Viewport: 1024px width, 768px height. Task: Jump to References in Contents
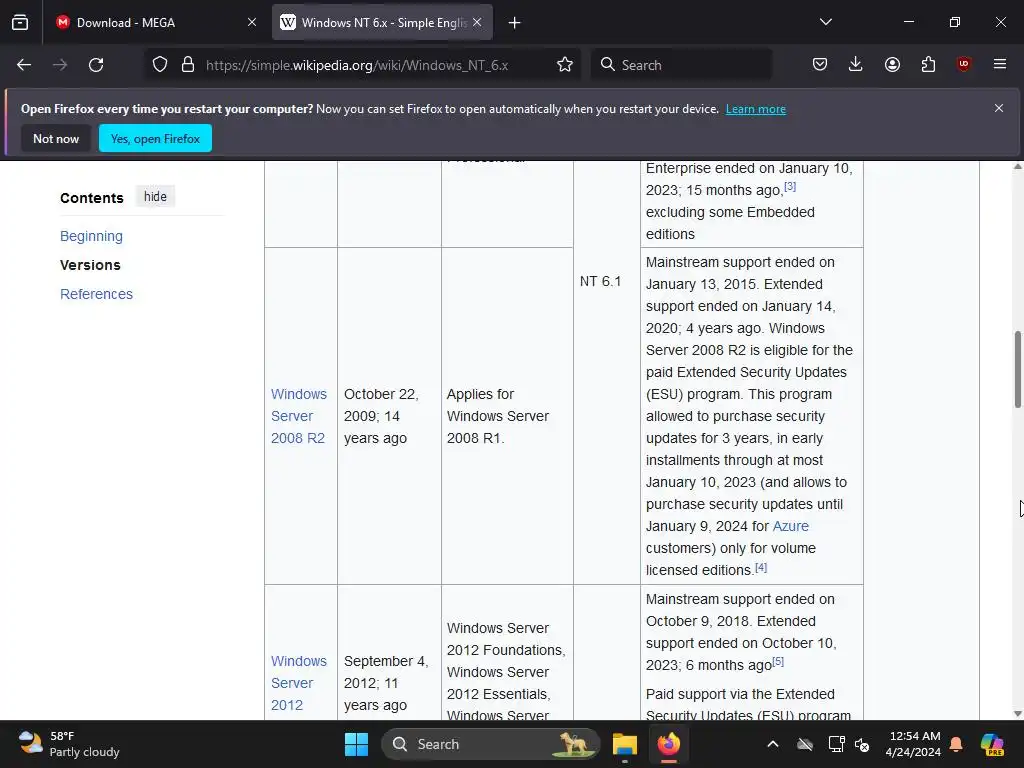(x=96, y=294)
